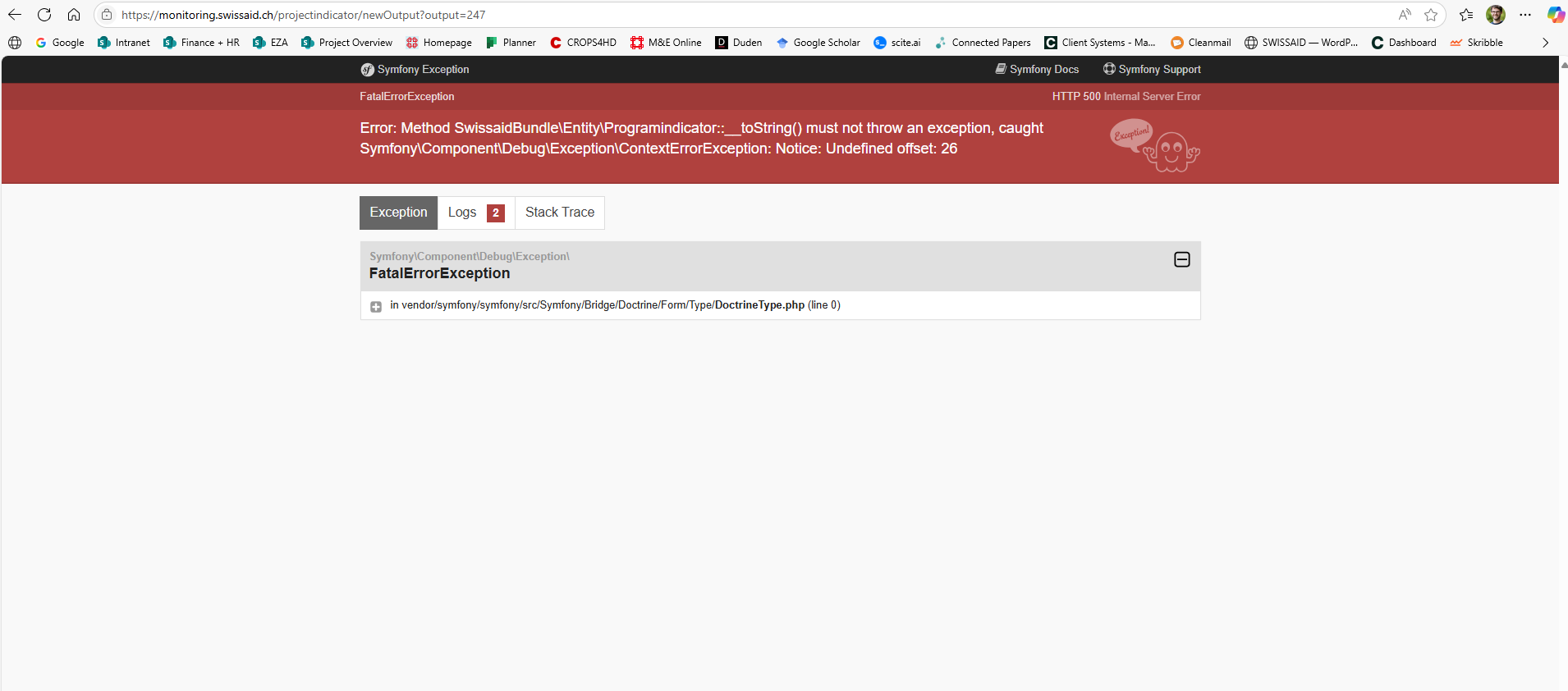Go to browser Home icon

pyautogui.click(x=74, y=15)
